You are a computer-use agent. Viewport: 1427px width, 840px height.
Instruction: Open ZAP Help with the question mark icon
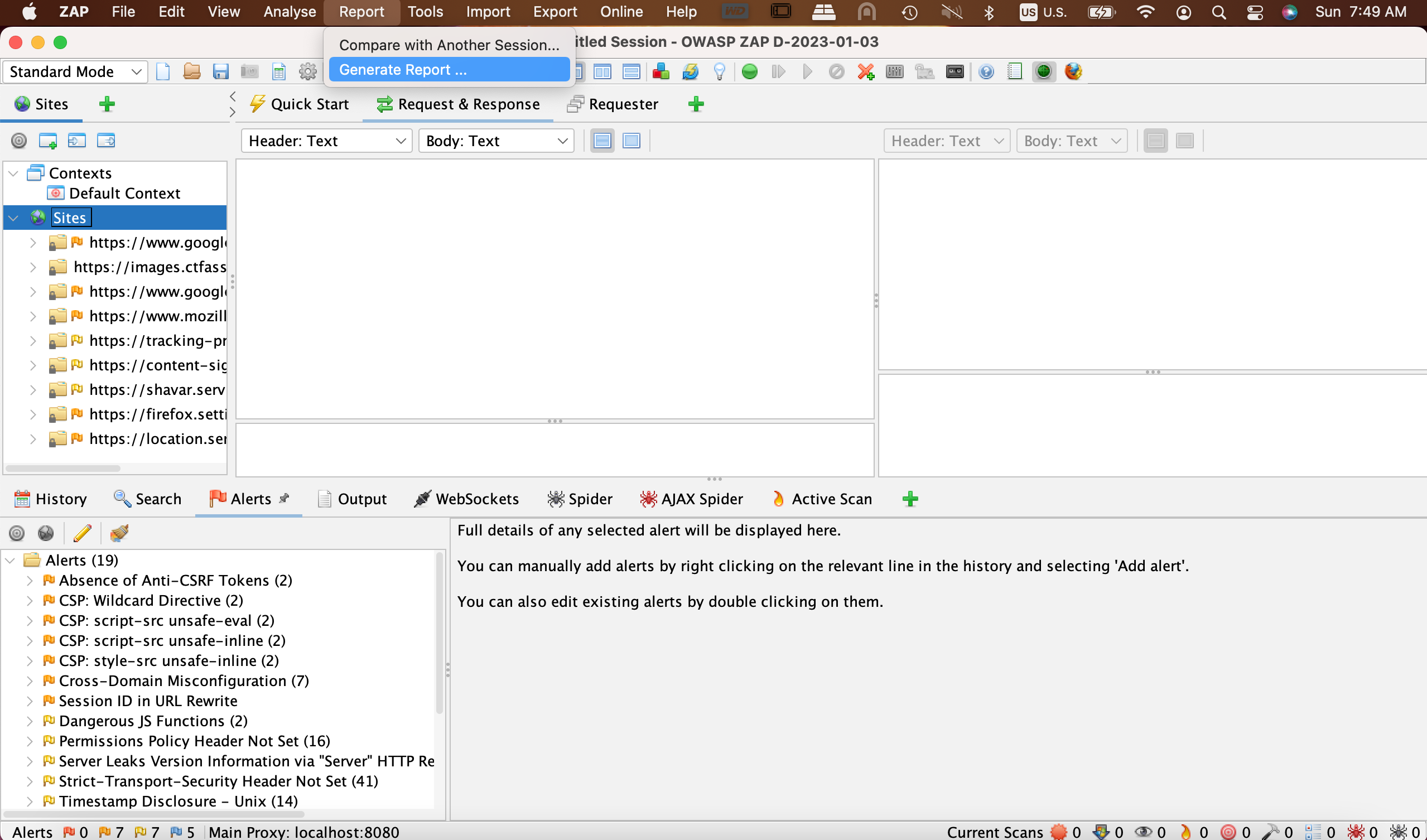(986, 71)
